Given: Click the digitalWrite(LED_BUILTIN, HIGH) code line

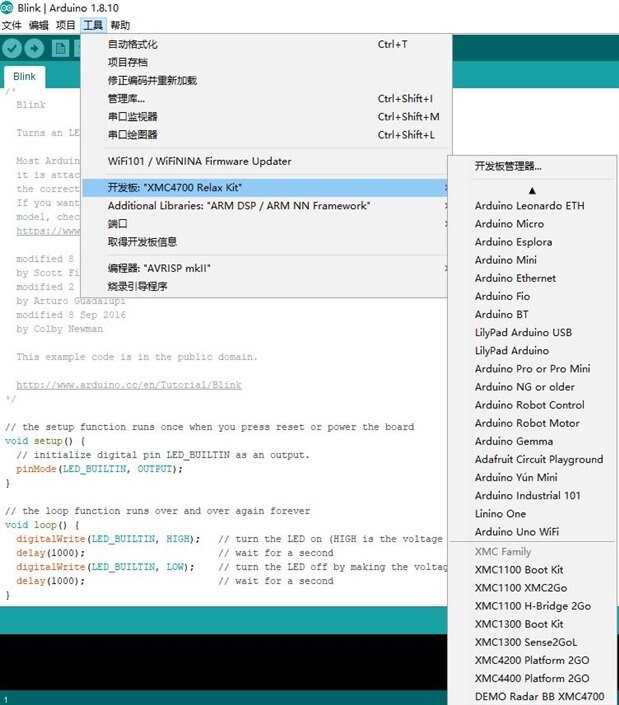Looking at the screenshot, I should (x=108, y=539).
